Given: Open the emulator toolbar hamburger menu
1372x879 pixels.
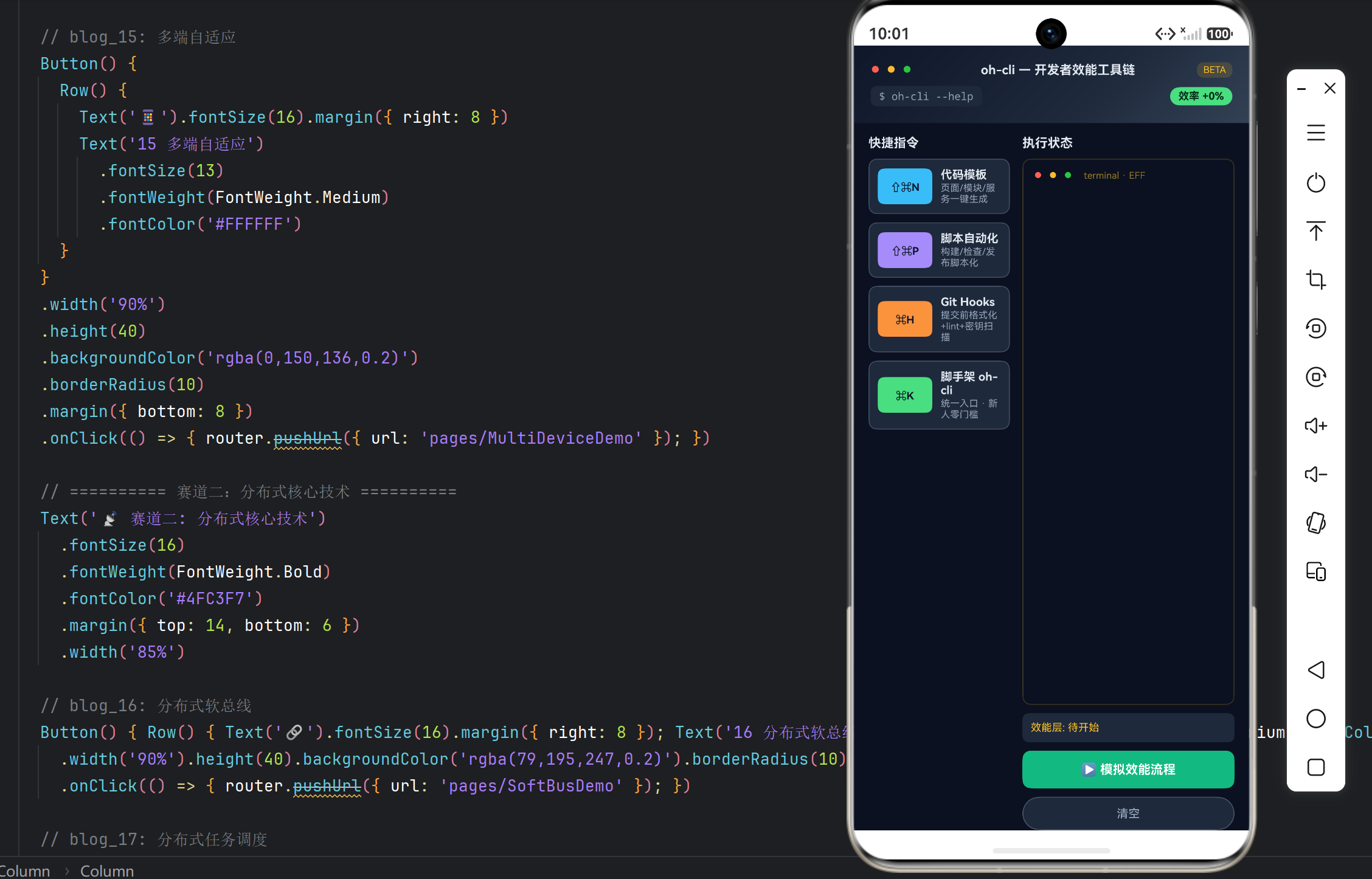Looking at the screenshot, I should (x=1315, y=133).
